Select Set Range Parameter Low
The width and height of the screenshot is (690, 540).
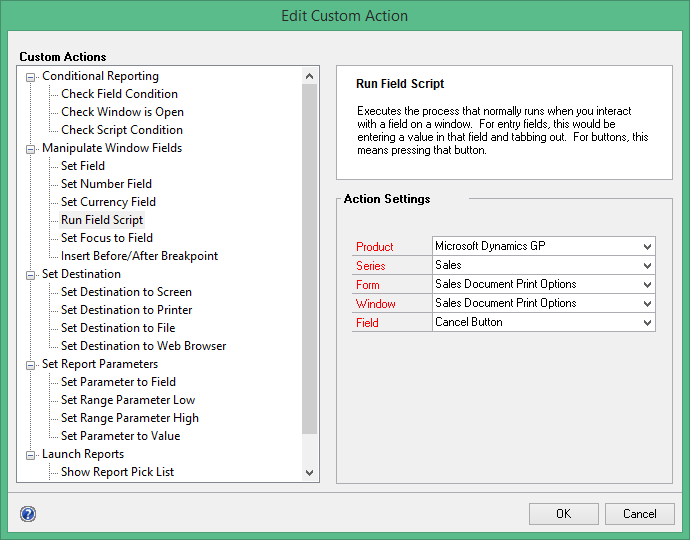(128, 400)
